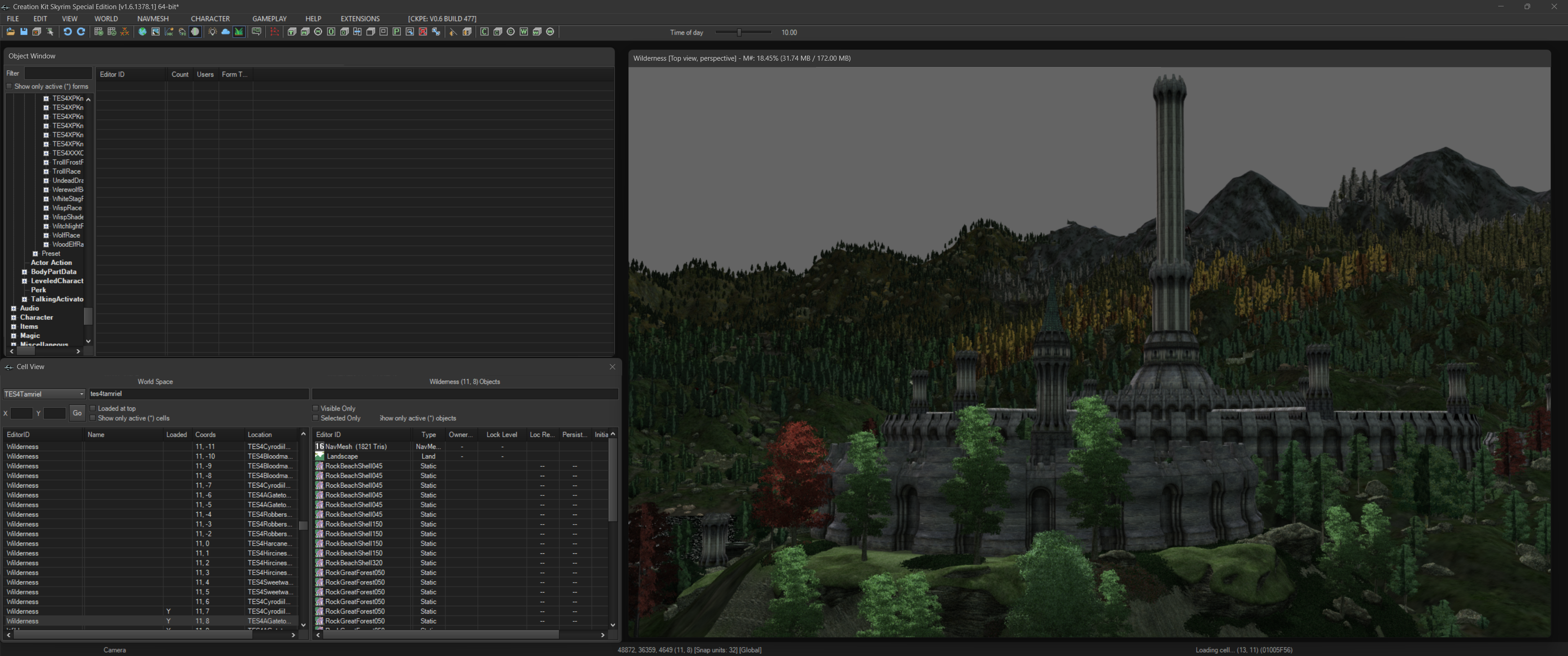Click the open data files folder icon
This screenshot has width=1568, height=656.
coord(10,31)
